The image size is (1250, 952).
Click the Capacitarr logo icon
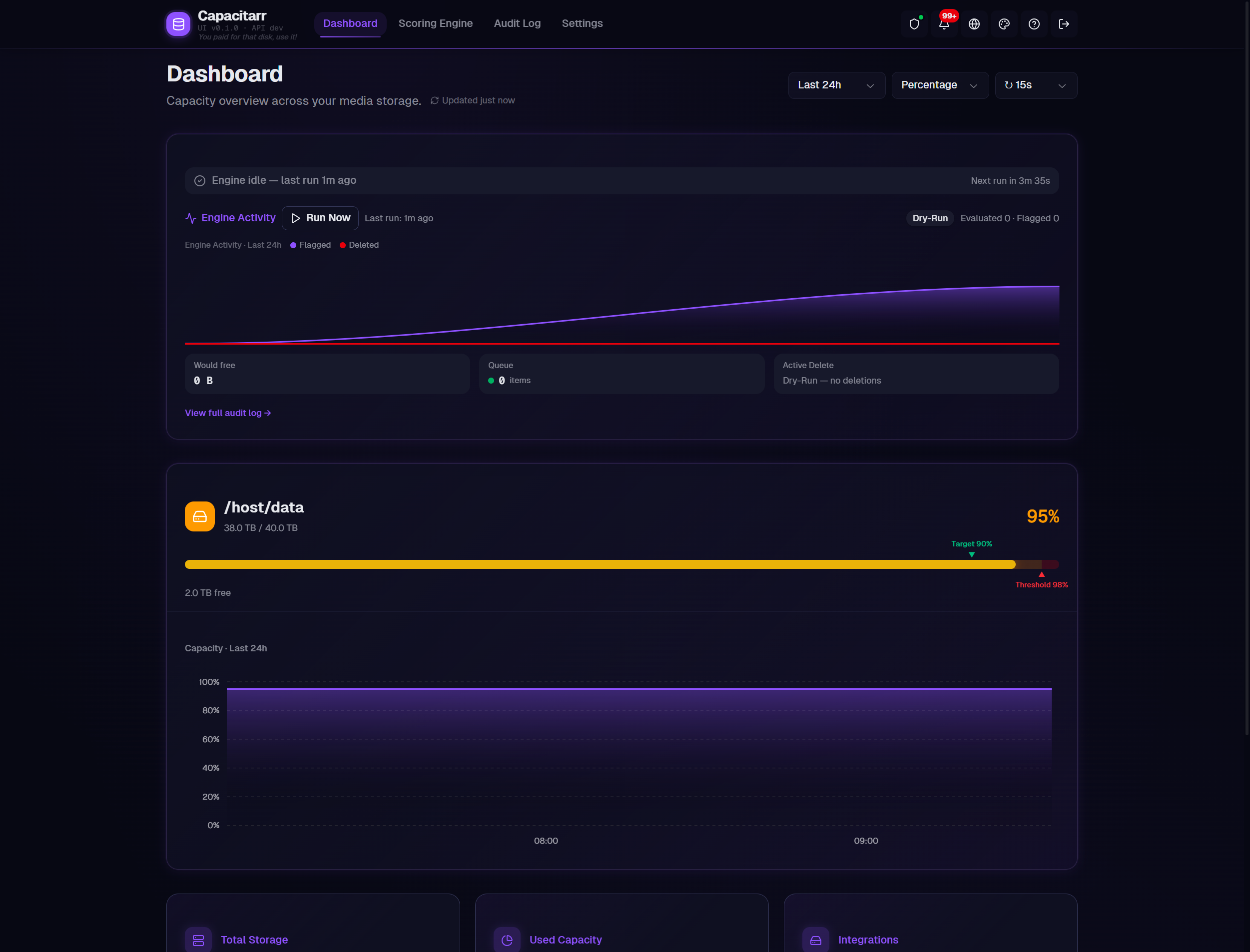click(x=178, y=24)
